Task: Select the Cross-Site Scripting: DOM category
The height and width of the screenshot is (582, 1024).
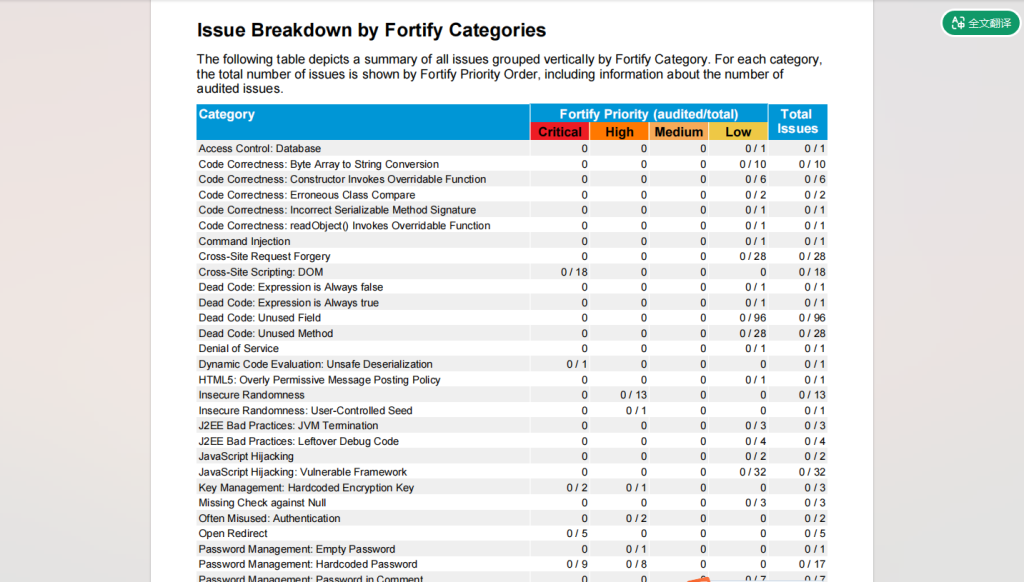Action: (260, 272)
